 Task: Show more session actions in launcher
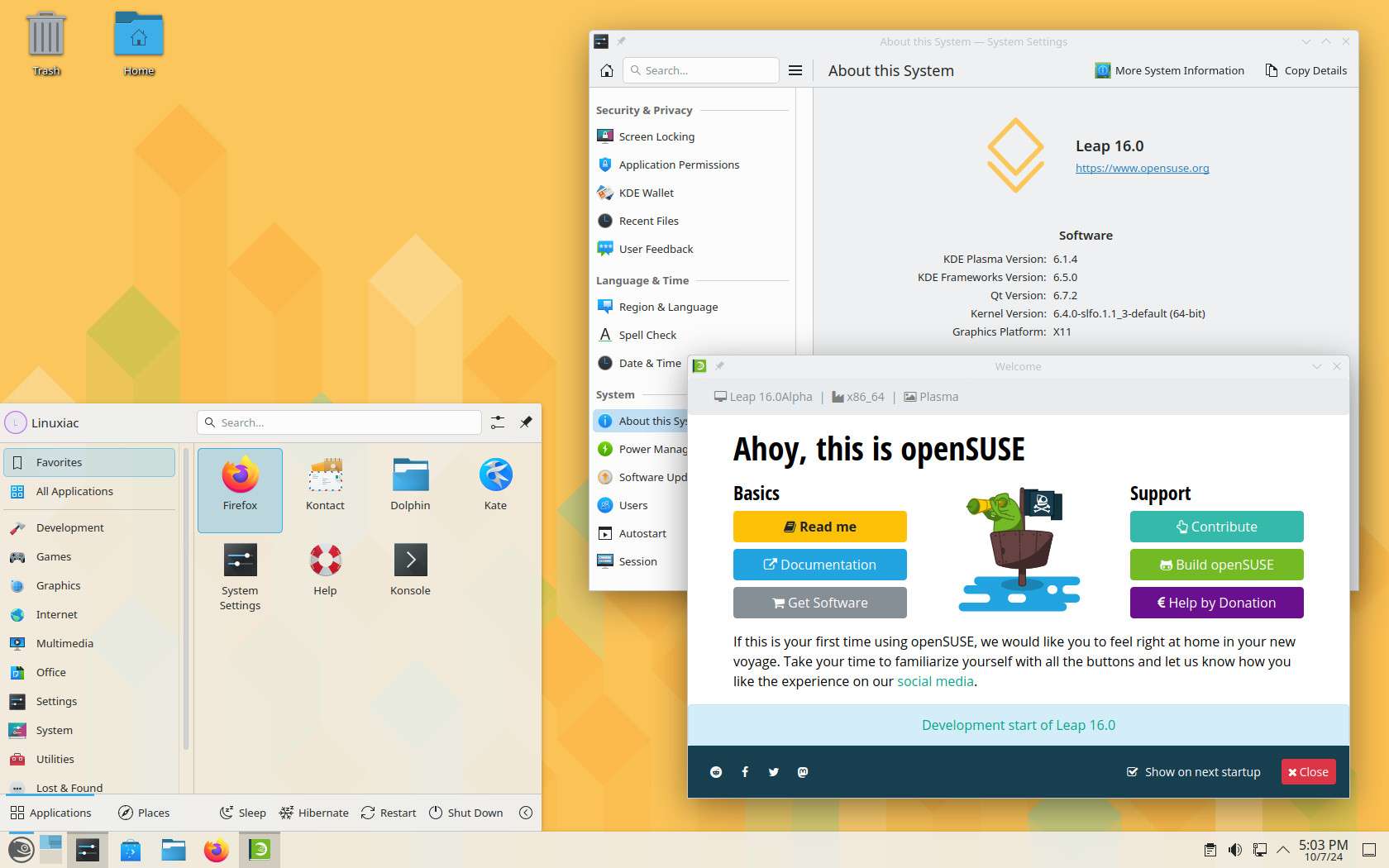click(526, 813)
